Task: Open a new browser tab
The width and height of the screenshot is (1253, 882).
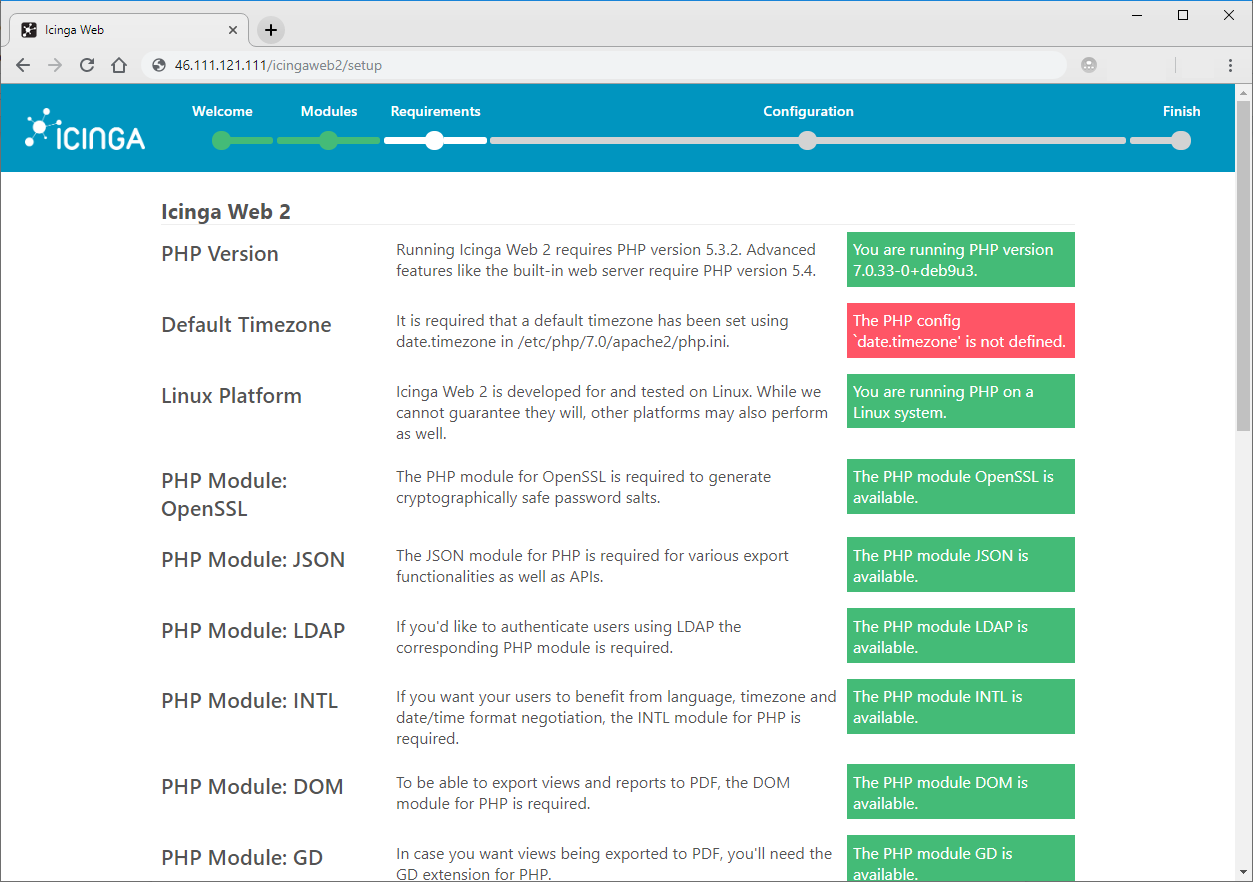Action: pyautogui.click(x=270, y=30)
